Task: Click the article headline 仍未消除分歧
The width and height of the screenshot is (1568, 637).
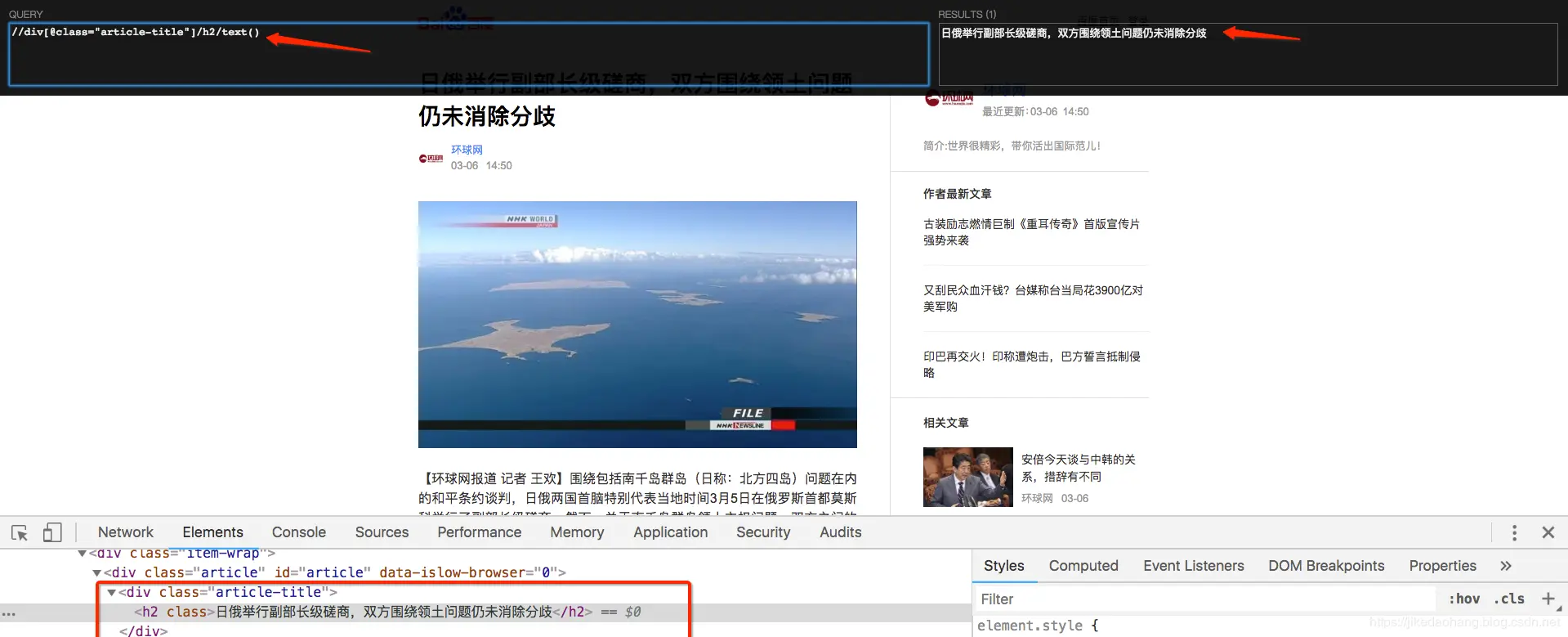Action: pos(487,117)
